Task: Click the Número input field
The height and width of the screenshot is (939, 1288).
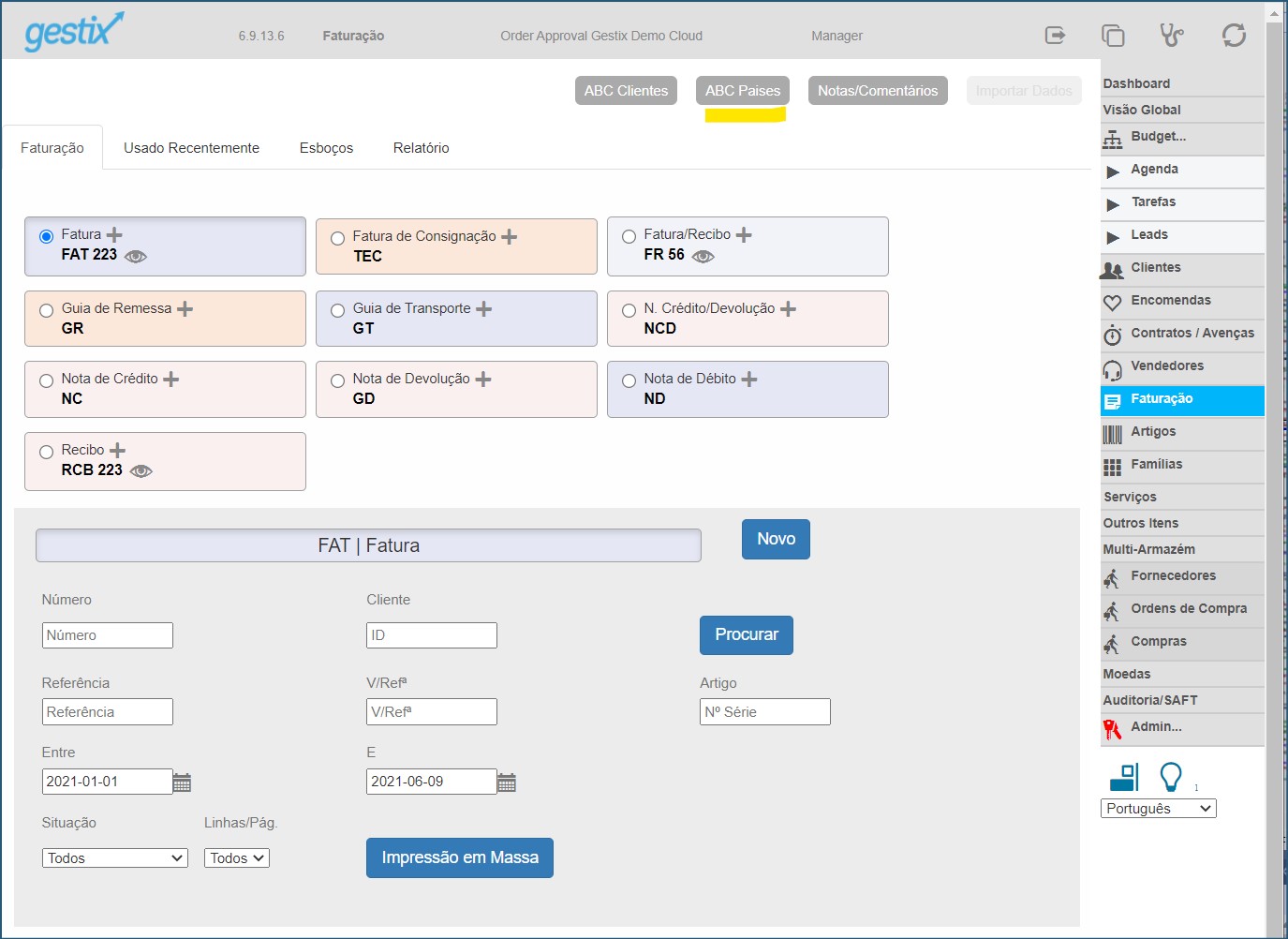Action: (108, 635)
